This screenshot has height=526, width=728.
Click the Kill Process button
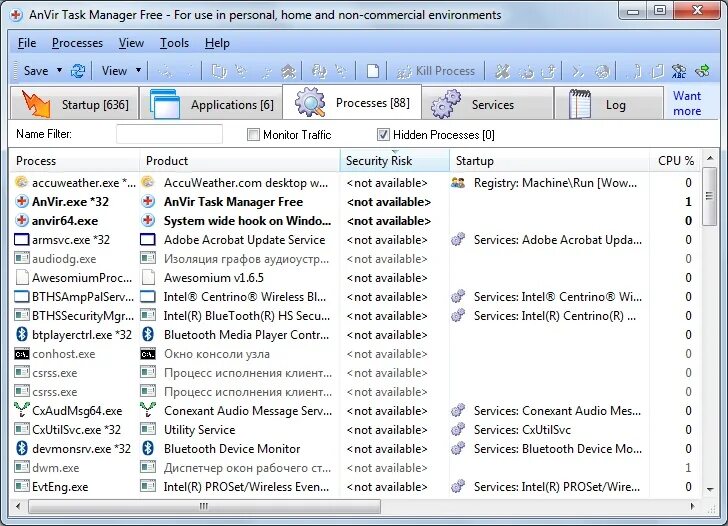[x=436, y=71]
